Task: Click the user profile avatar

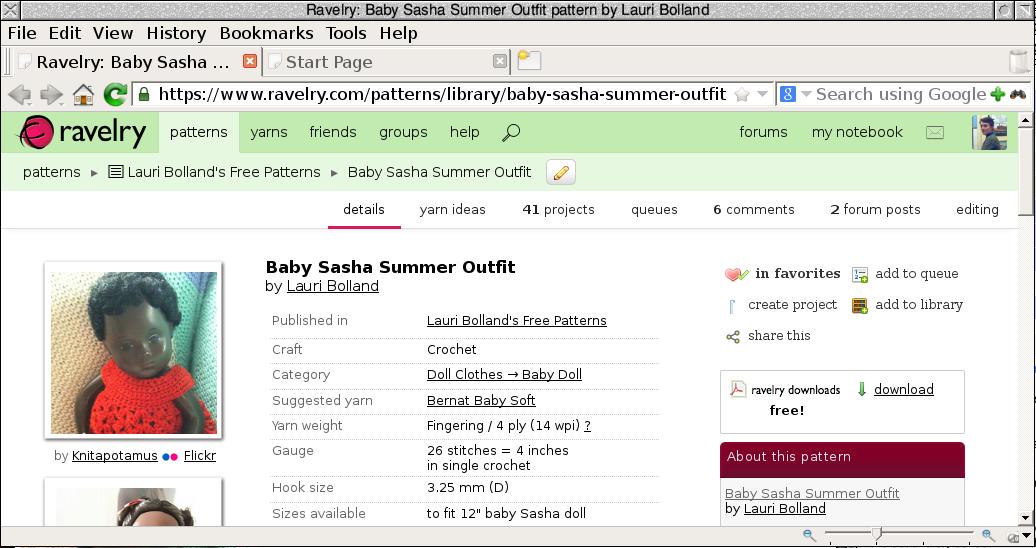Action: point(988,132)
